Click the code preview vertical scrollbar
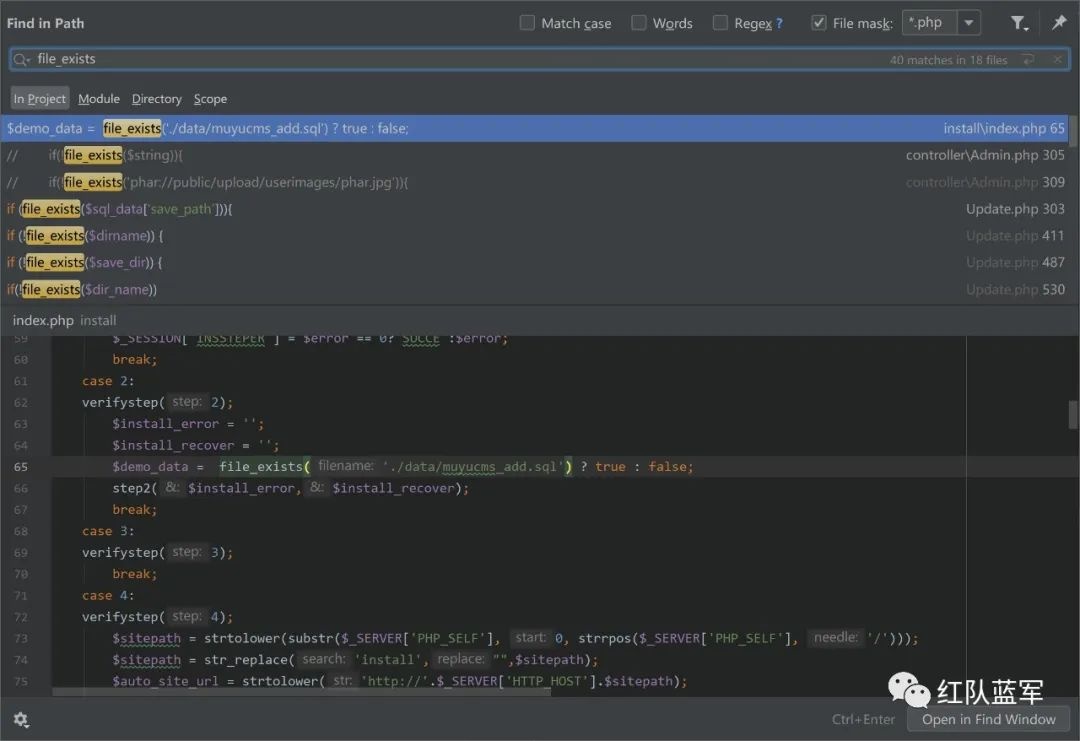Image resolution: width=1080 pixels, height=741 pixels. point(1073,415)
